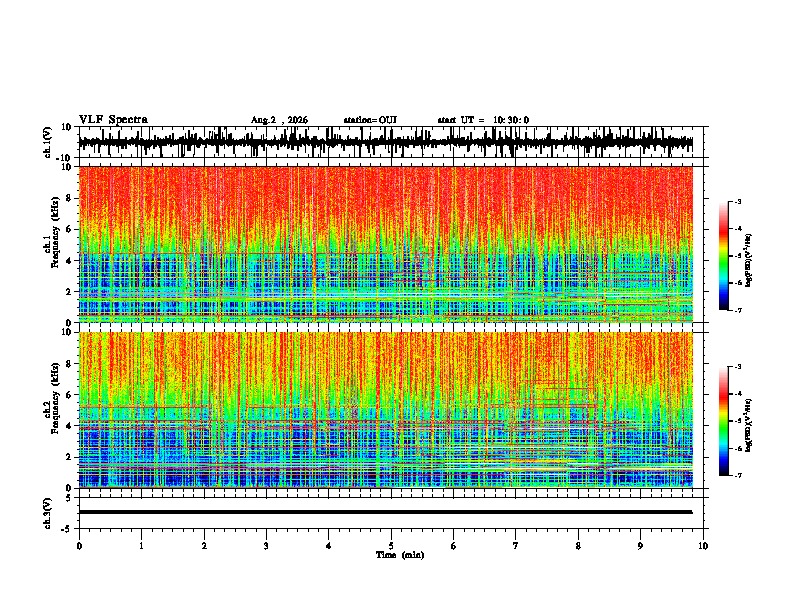Click the ch.2 colorbar log(PSD) label
Viewport: 792px width, 612px height.
(x=749, y=424)
